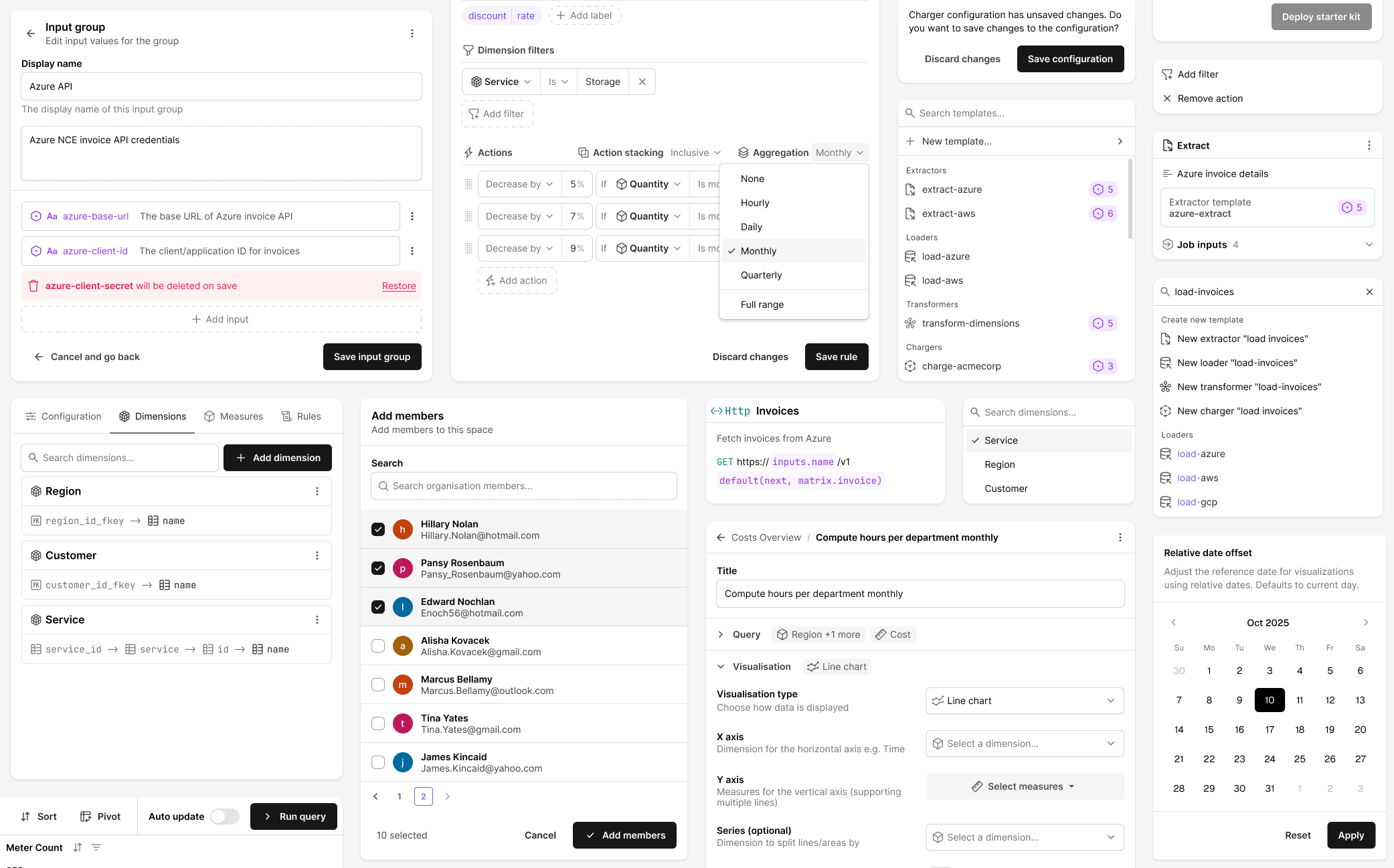
Task: Select October 17 in the calendar
Action: (x=1270, y=729)
